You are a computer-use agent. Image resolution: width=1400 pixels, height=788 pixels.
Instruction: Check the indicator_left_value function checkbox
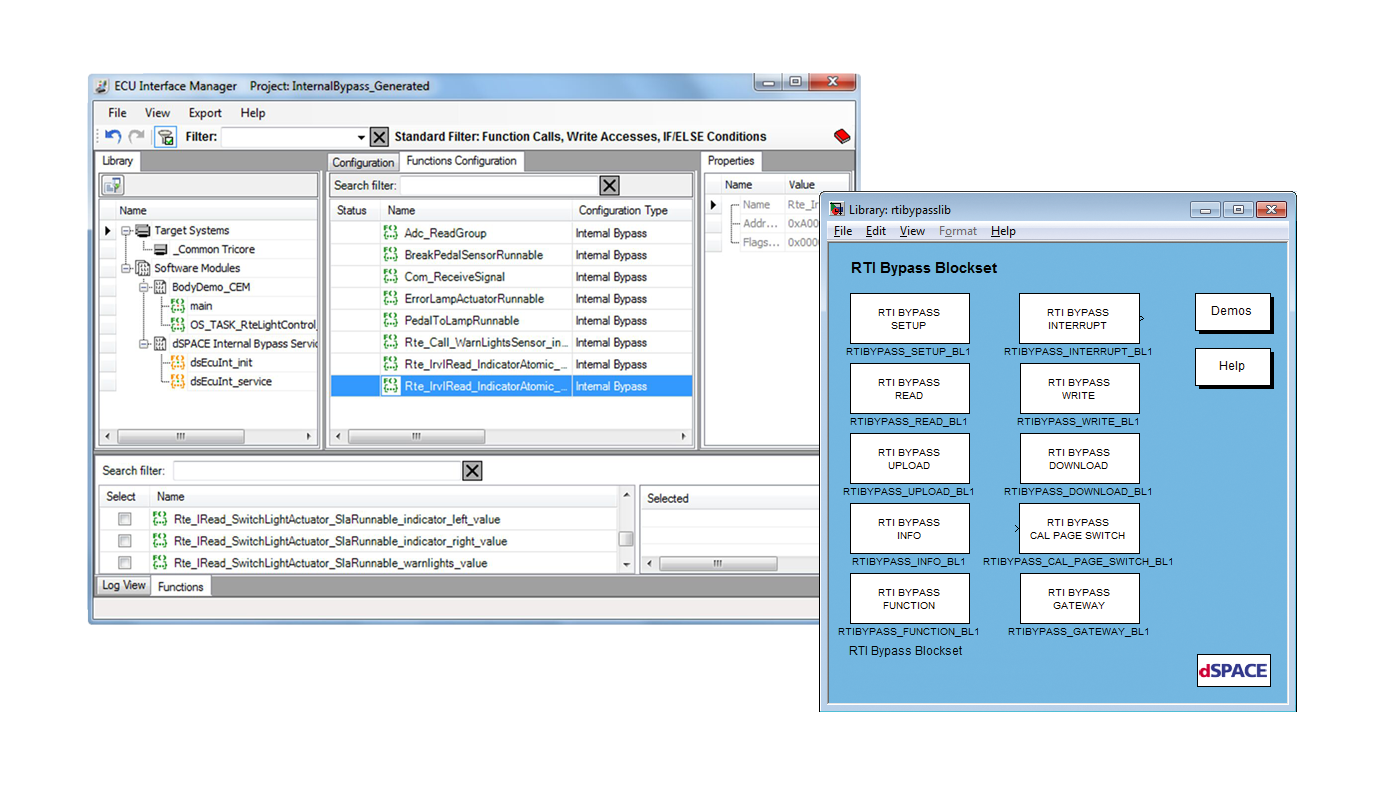[x=125, y=519]
